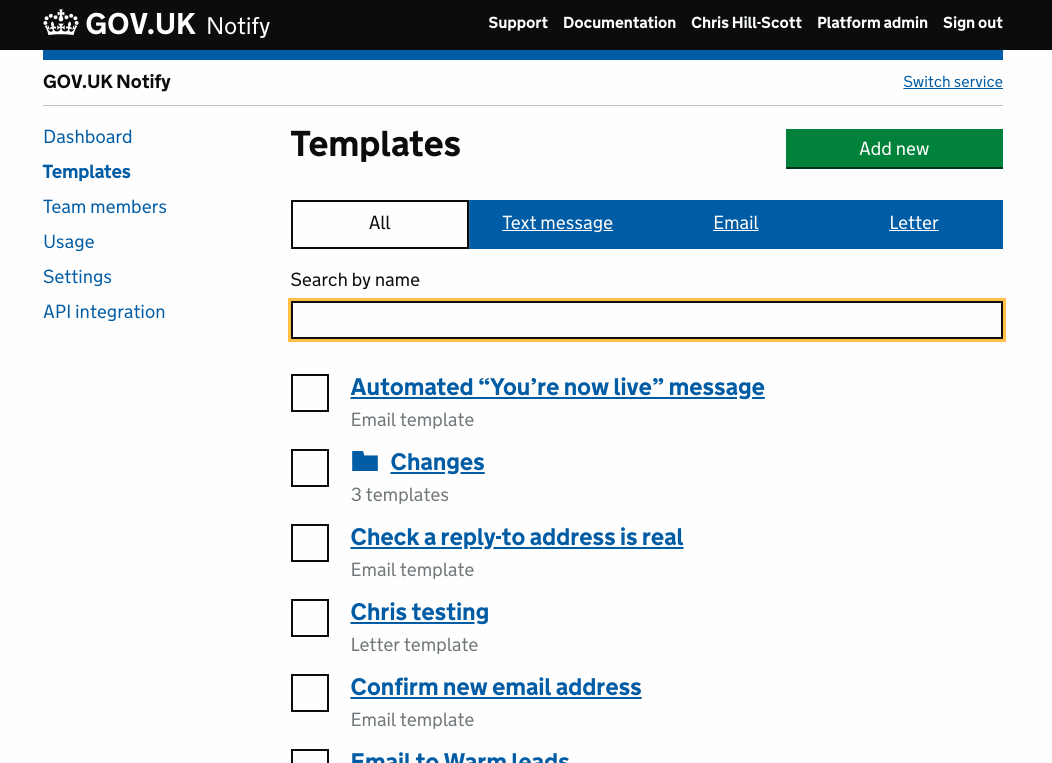This screenshot has width=1052, height=763.
Task: Click the Add new button
Action: click(893, 148)
